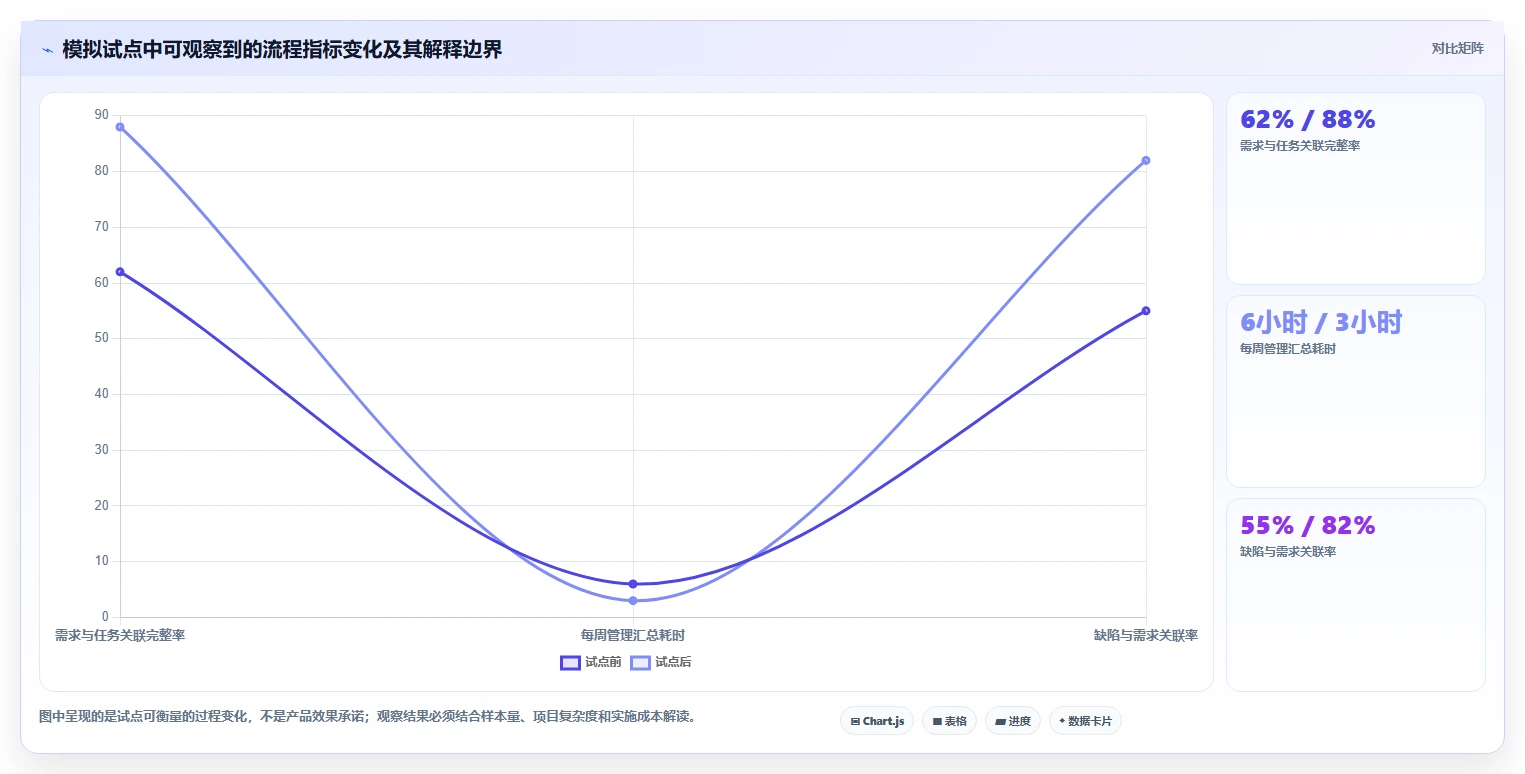1525x774 pixels.
Task: Select the Chart.js chip
Action: click(877, 721)
